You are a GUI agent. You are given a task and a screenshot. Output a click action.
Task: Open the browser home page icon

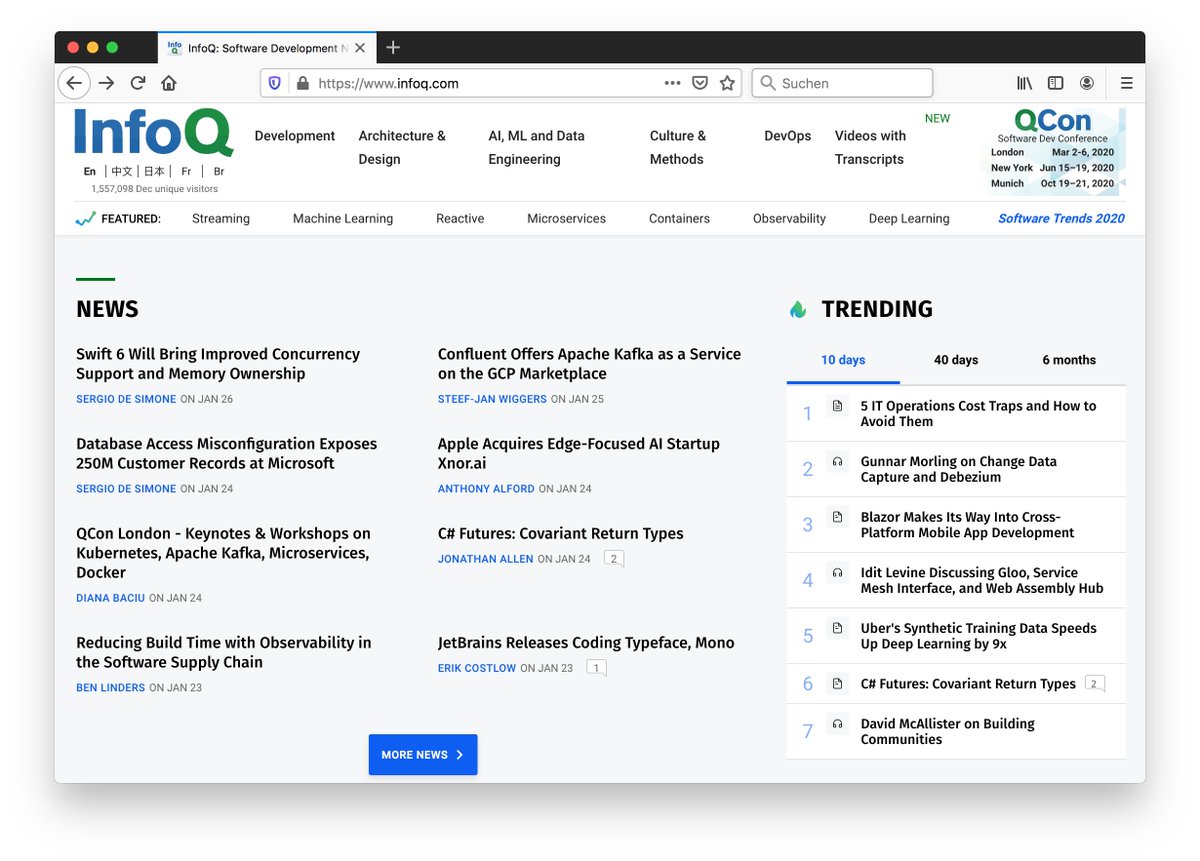point(169,83)
